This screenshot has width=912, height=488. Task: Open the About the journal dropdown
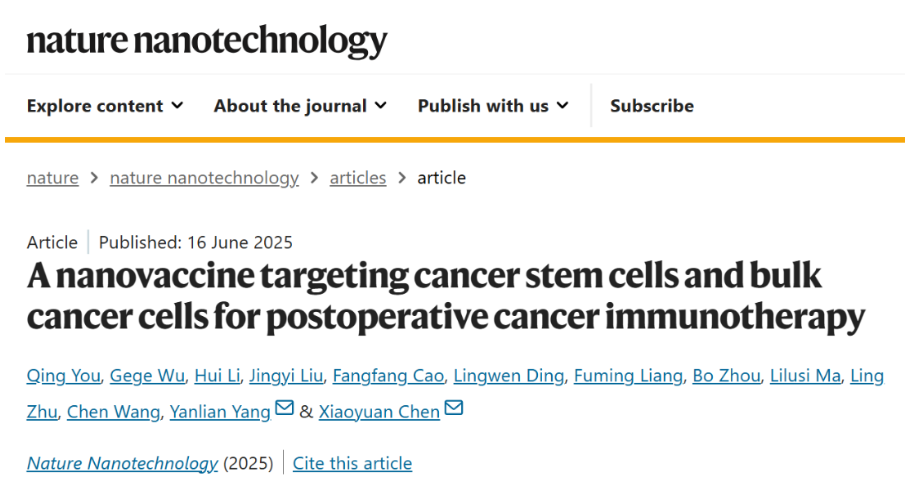(x=300, y=106)
